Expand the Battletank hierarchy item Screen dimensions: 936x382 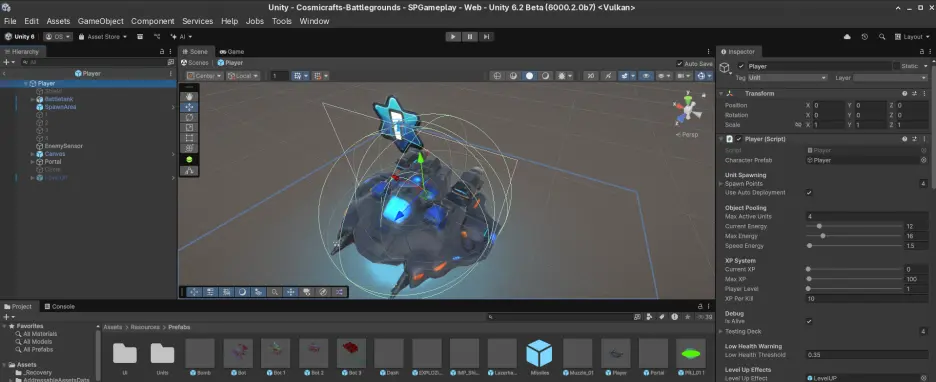click(32, 99)
